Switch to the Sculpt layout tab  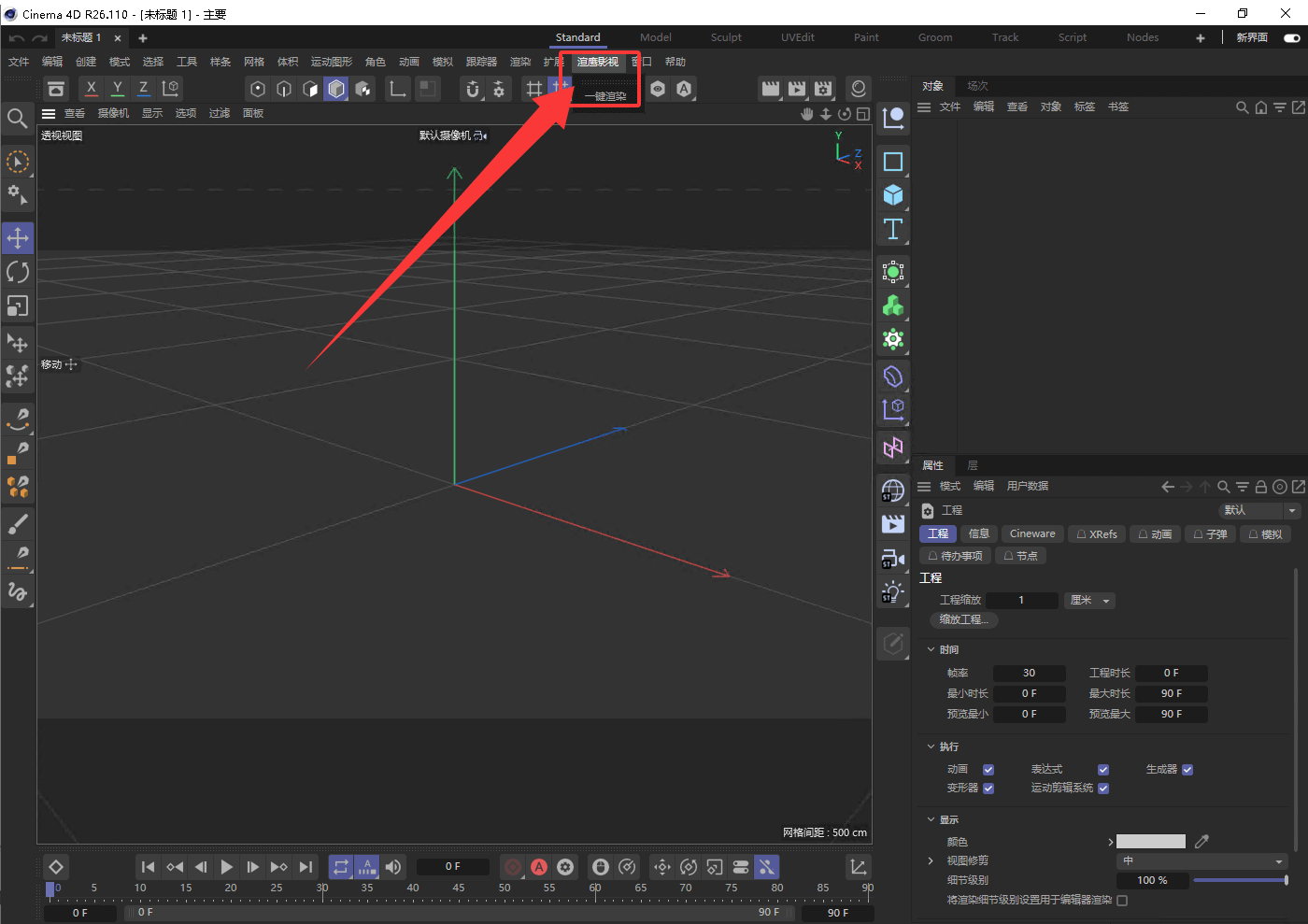pyautogui.click(x=726, y=37)
